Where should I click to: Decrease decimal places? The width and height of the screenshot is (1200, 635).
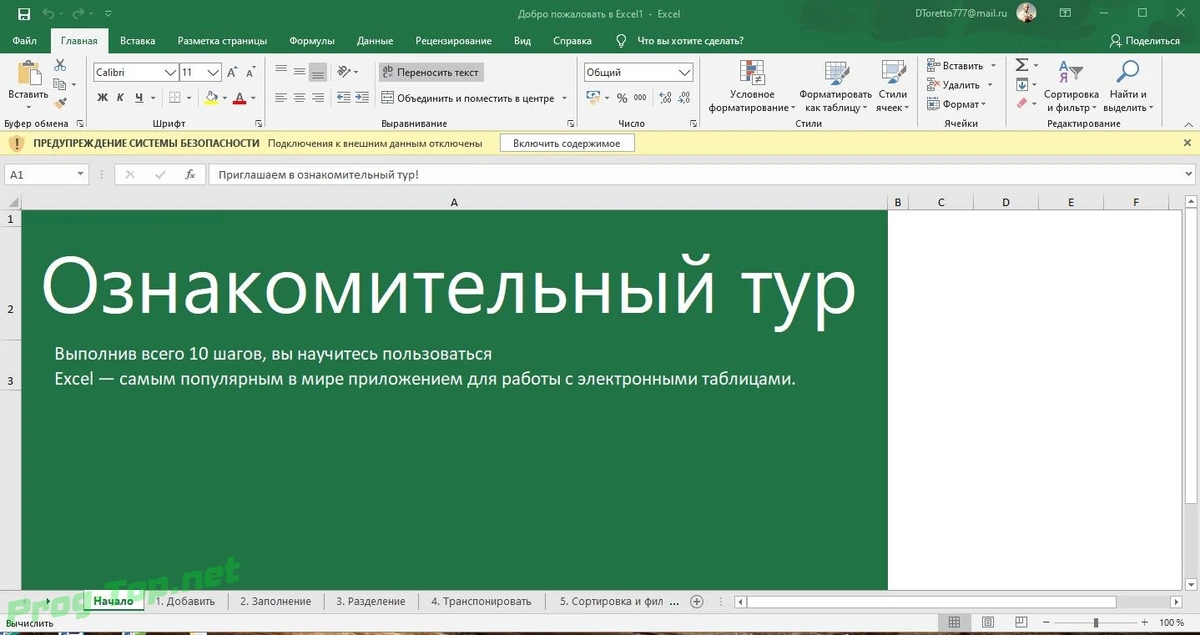[x=682, y=98]
